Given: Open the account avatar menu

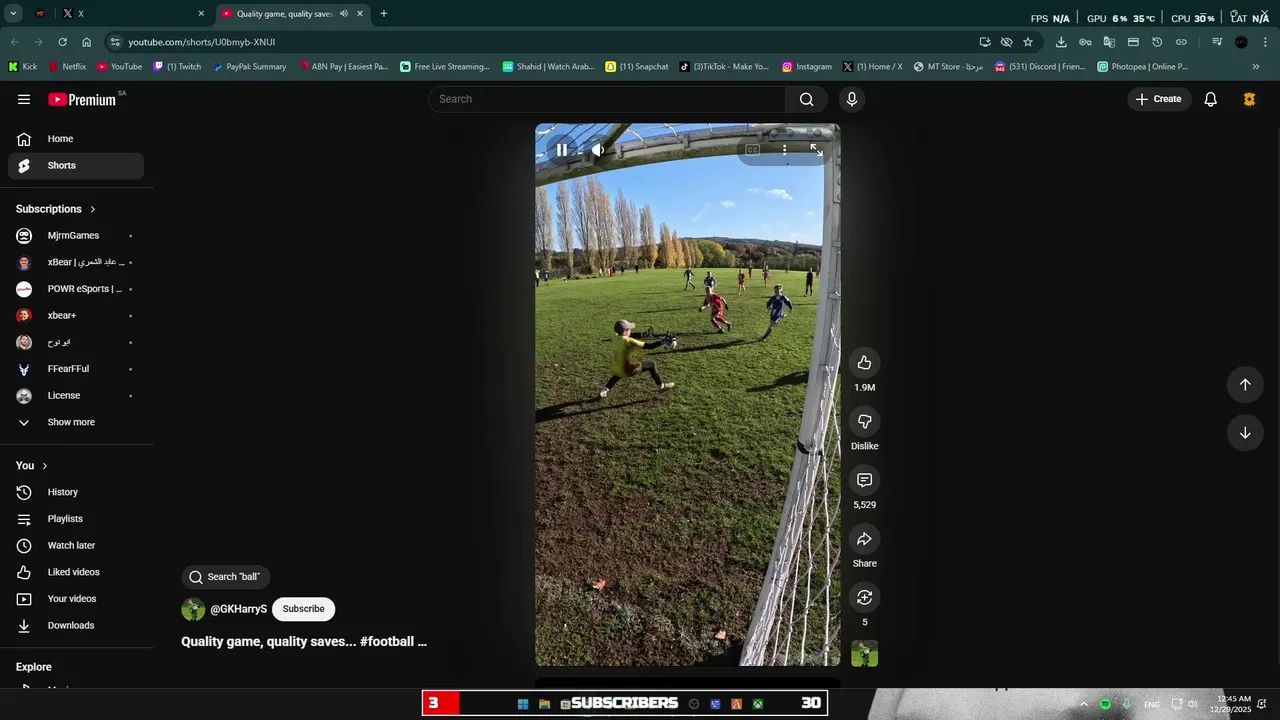Looking at the screenshot, I should 1249,99.
